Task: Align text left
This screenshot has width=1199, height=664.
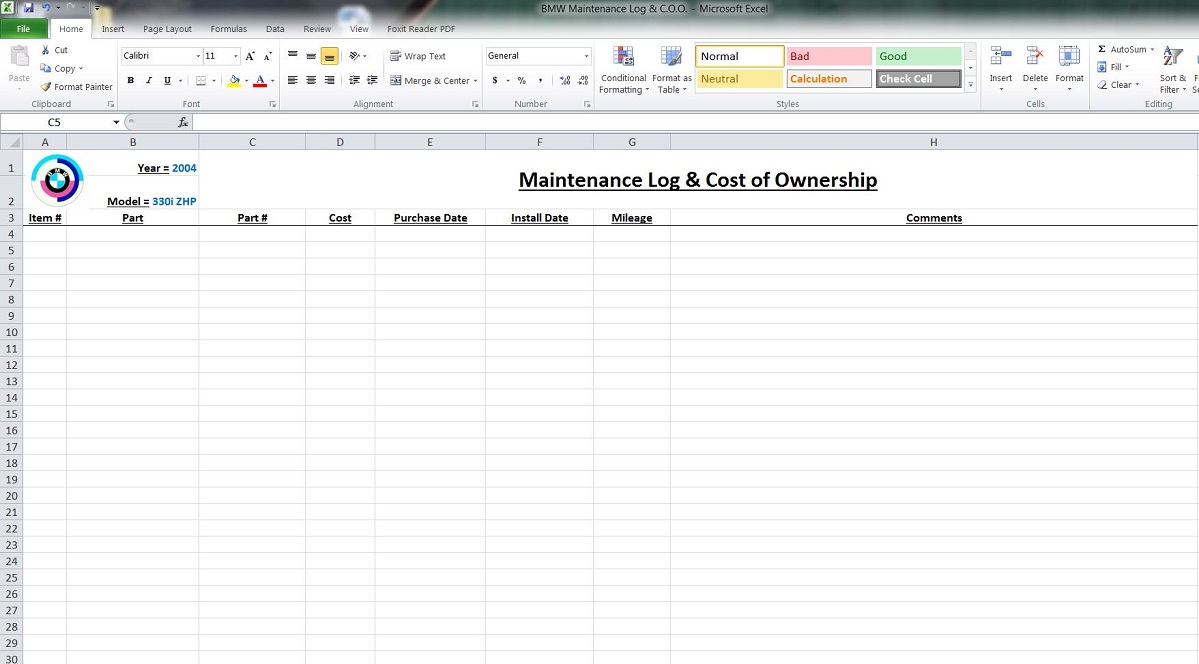Action: pos(293,80)
